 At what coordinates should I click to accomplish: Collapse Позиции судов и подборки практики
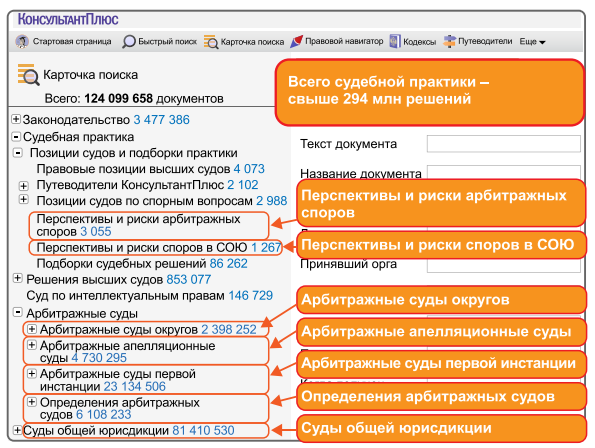point(18,153)
